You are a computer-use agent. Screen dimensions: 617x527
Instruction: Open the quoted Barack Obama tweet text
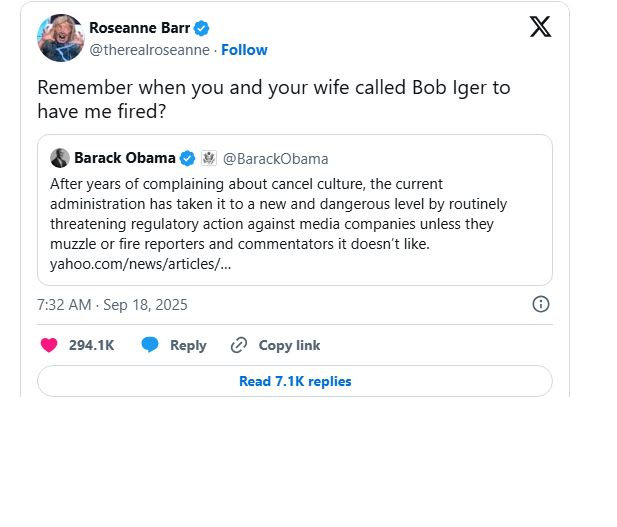coord(278,212)
